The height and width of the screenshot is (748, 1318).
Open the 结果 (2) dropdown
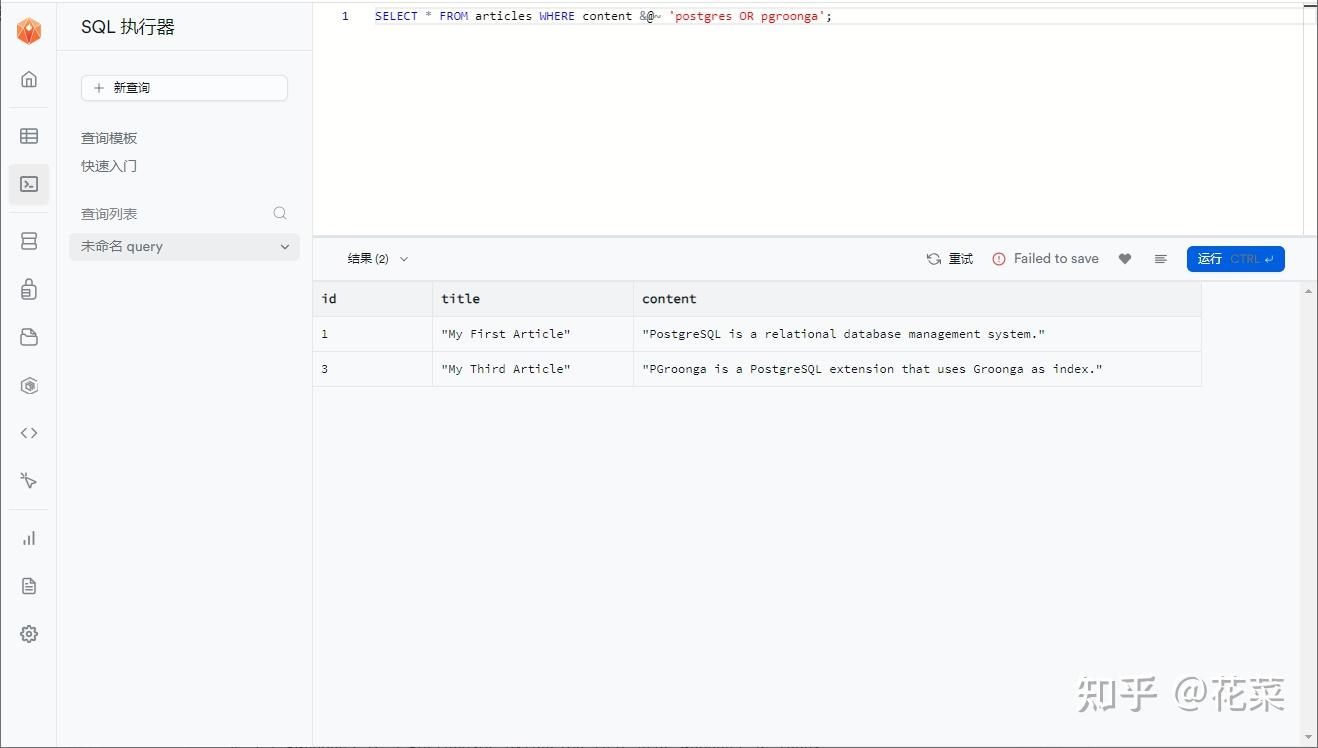tap(378, 259)
